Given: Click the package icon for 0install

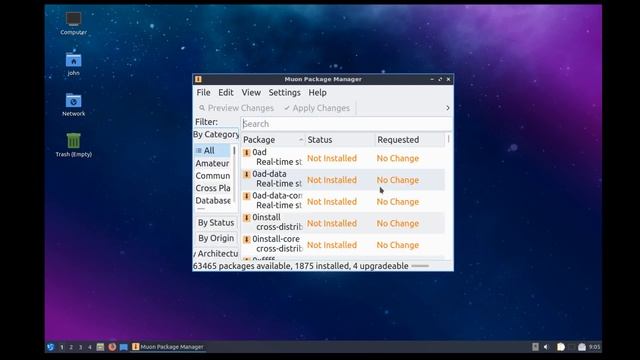Looking at the screenshot, I should point(247,218).
